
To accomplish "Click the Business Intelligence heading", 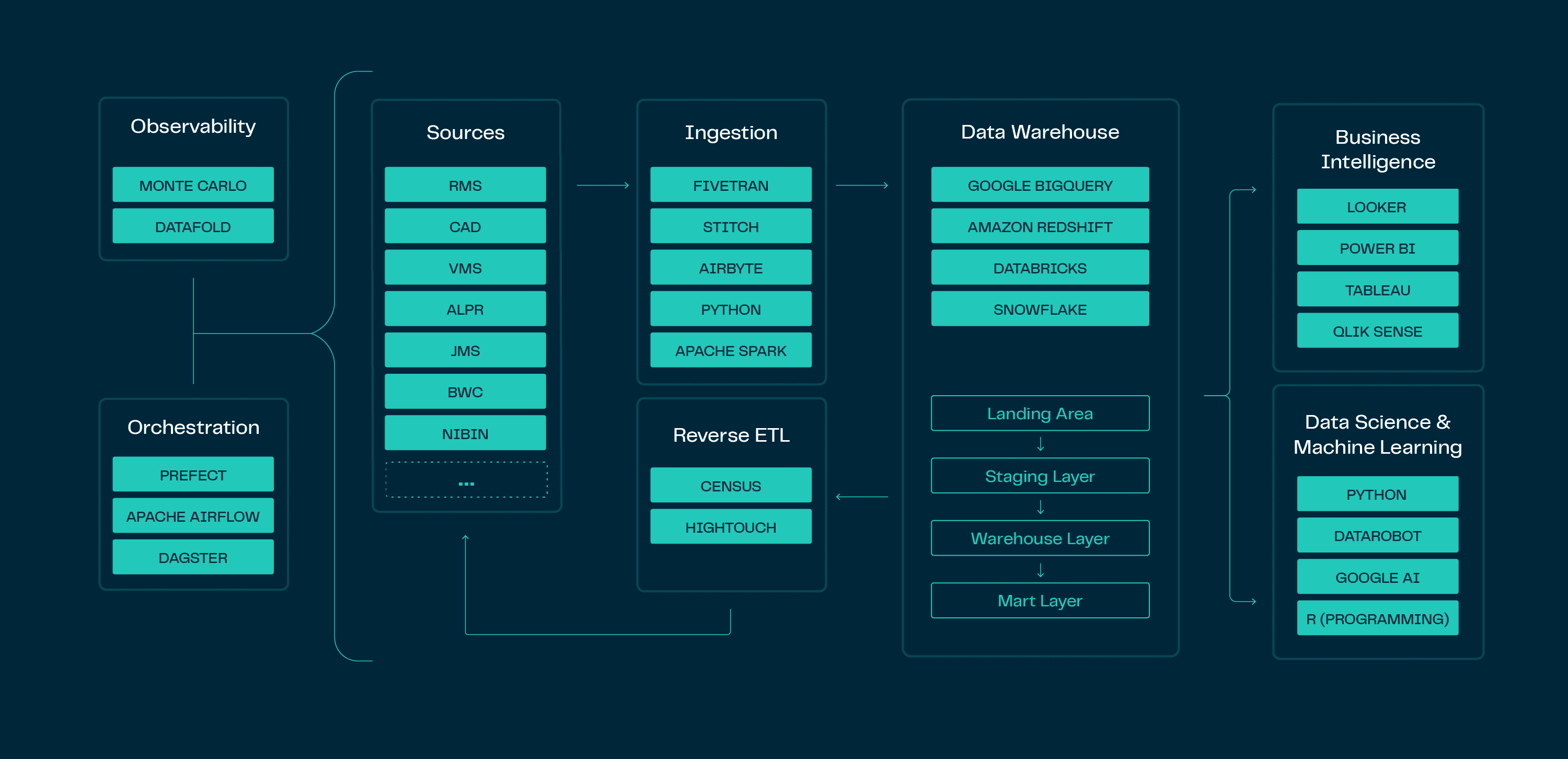I will [x=1377, y=149].
